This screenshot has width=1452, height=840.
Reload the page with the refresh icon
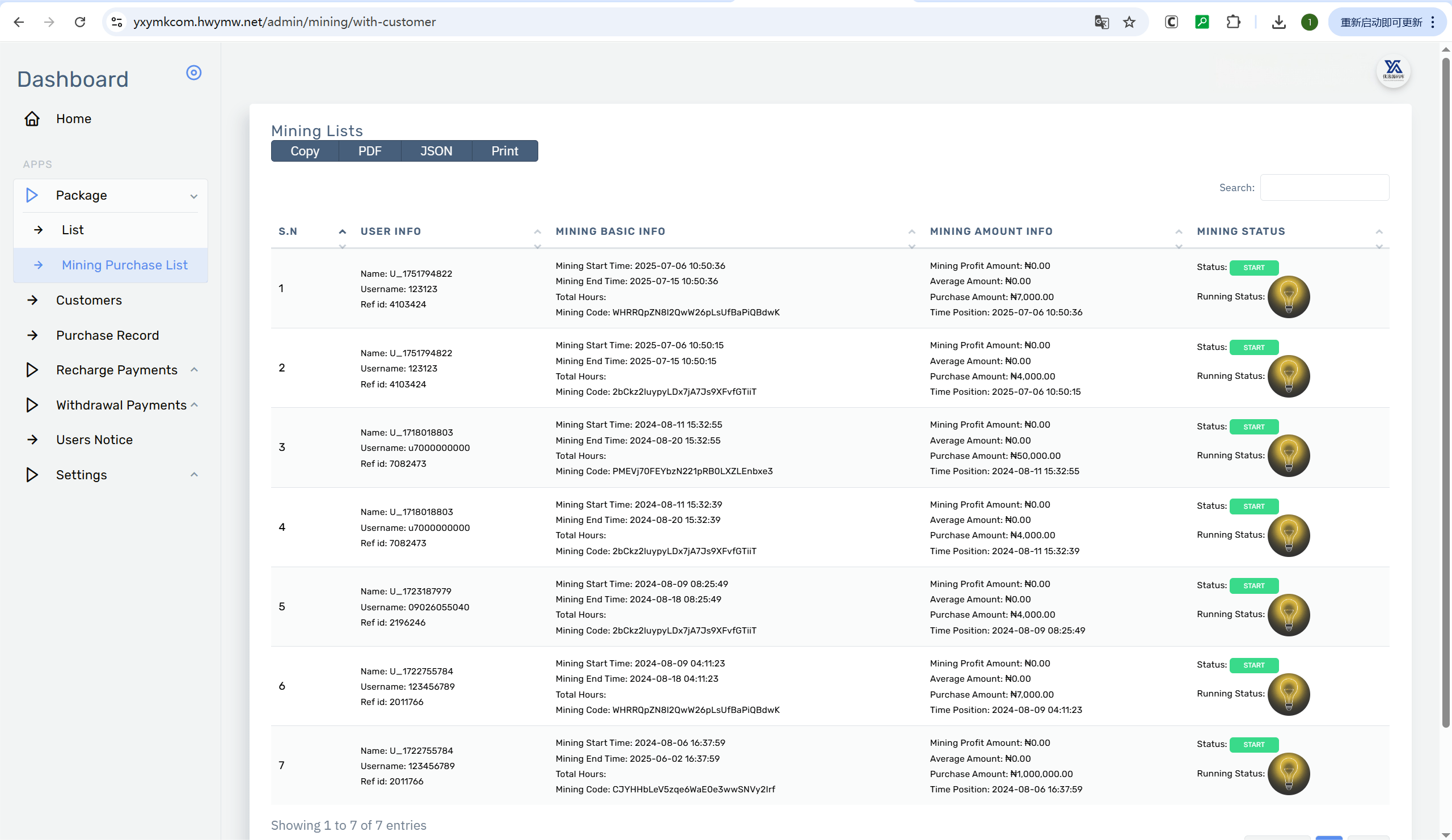80,22
